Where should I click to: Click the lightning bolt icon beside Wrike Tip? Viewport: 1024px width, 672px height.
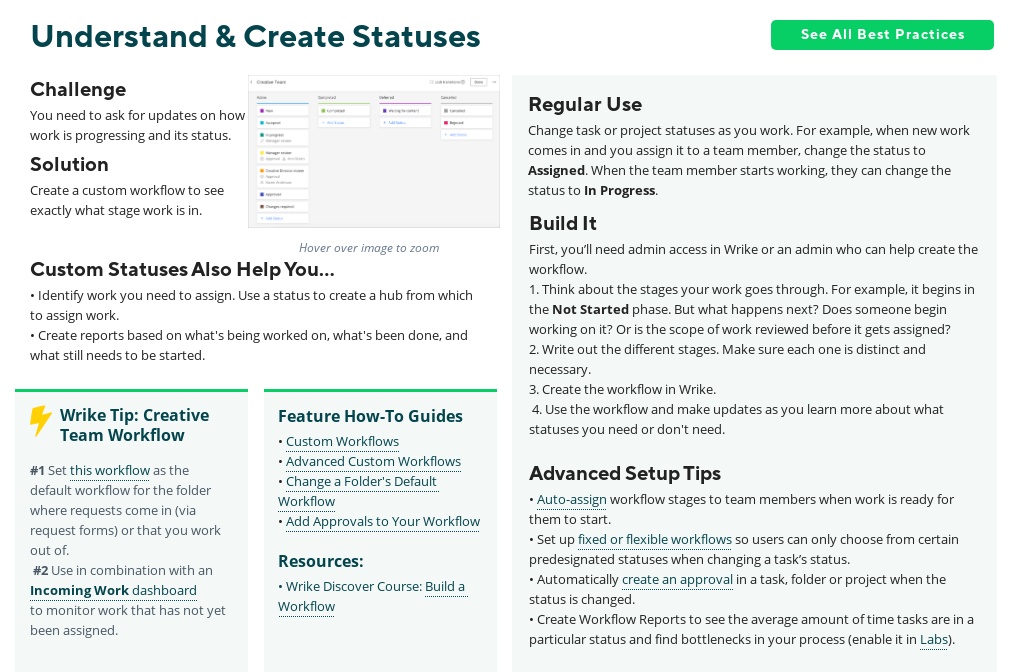[x=41, y=422]
